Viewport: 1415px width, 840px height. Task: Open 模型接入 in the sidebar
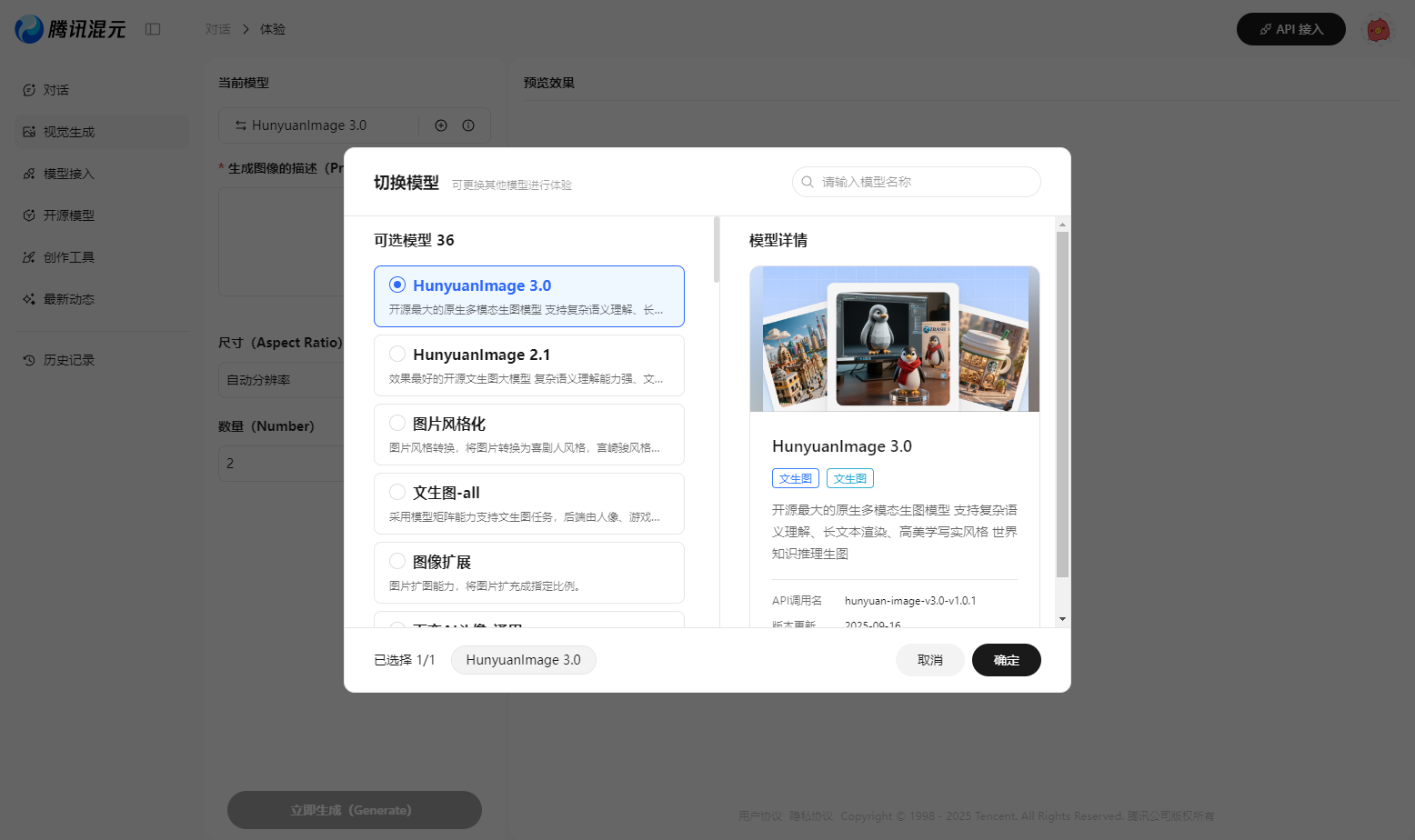tap(102, 174)
